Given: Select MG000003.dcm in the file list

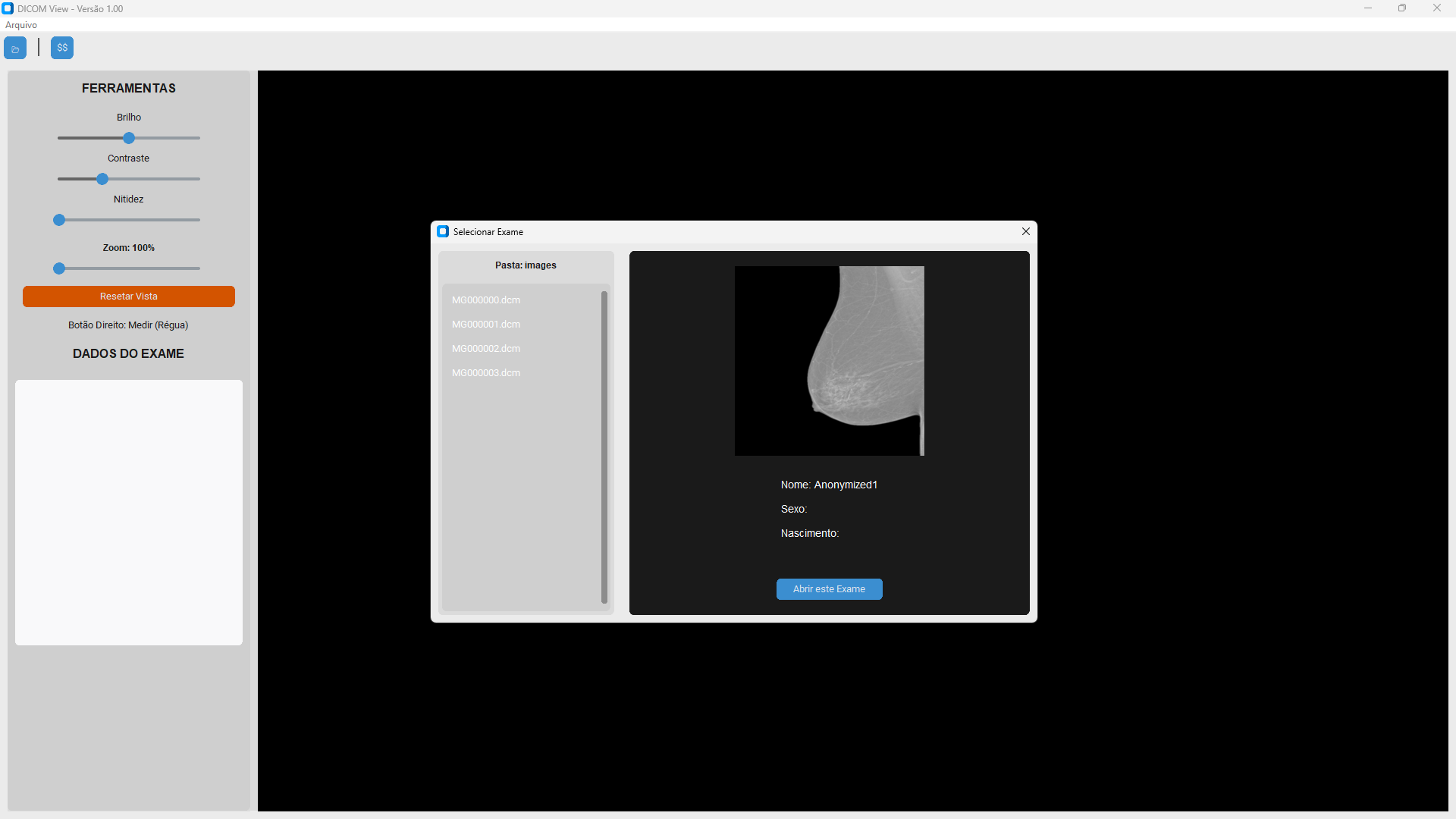Looking at the screenshot, I should (486, 373).
